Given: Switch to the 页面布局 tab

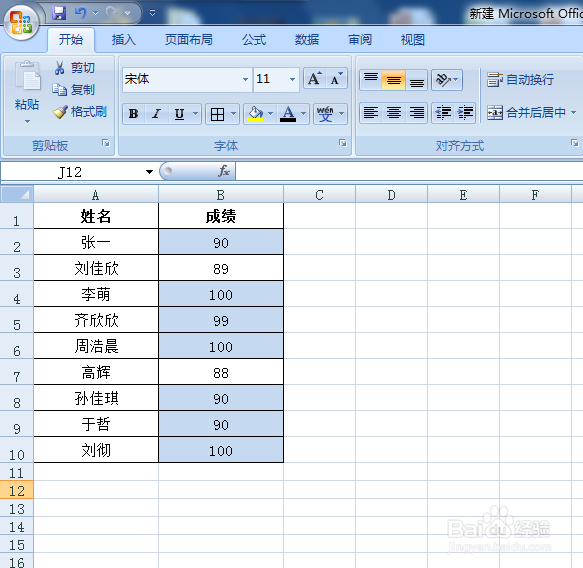Looking at the screenshot, I should click(189, 39).
